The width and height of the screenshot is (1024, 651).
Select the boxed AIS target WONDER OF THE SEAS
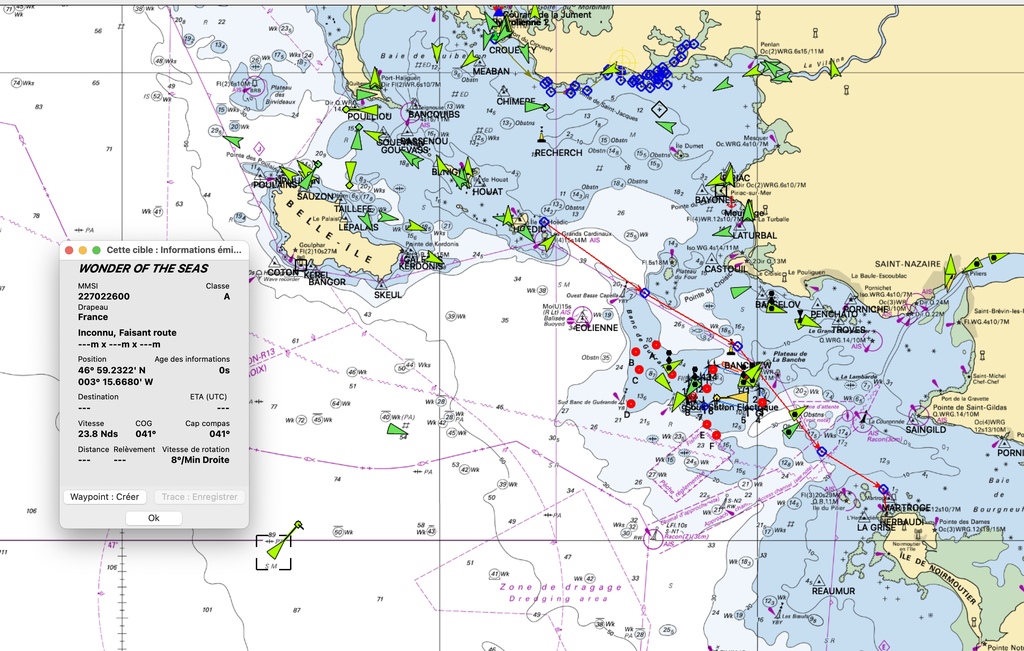[274, 552]
